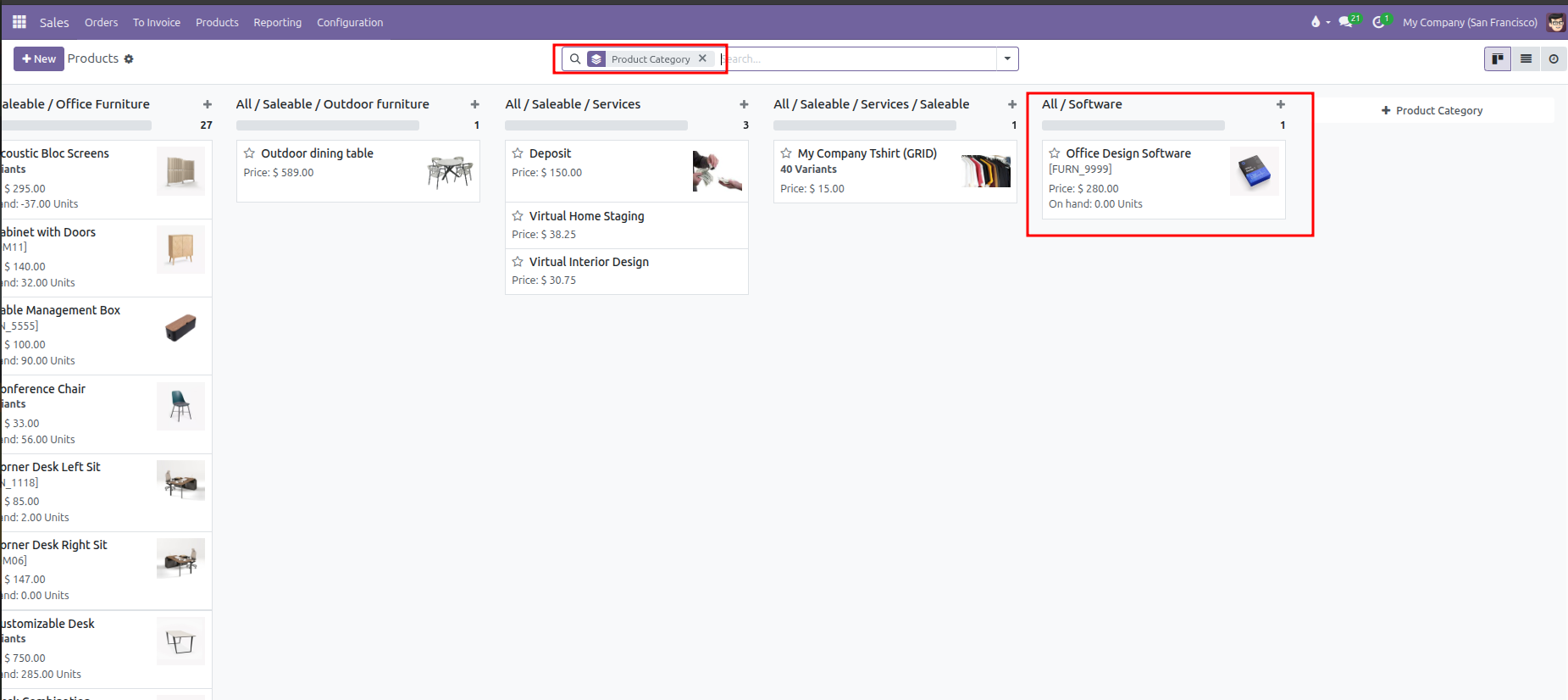Open My Company (San Francisco) switcher
Viewport: 1568px width, 700px height.
(1470, 23)
